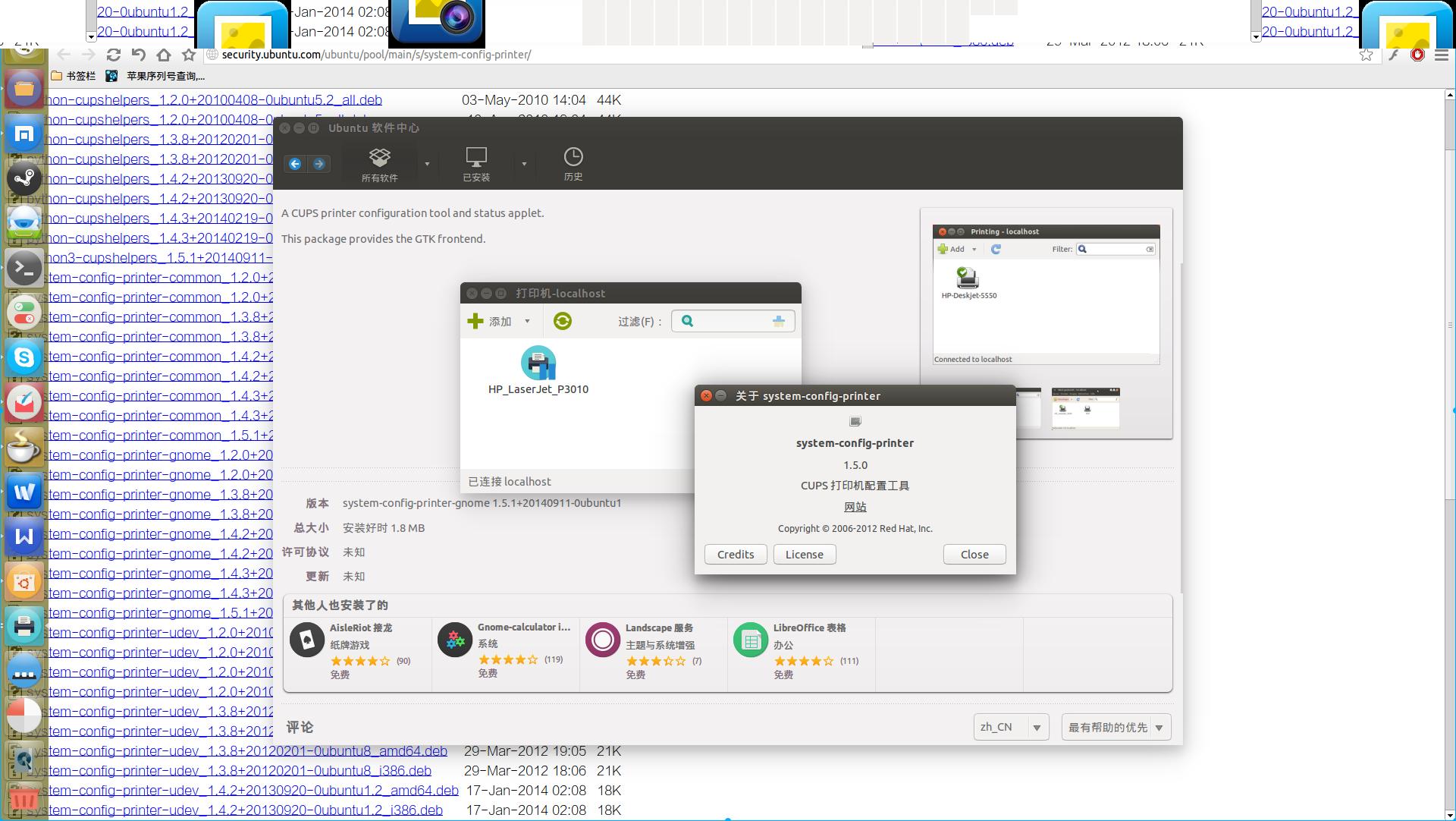1456x821 pixels.
Task: Expand the 所有软件 dropdown arrow
Action: pos(427,164)
